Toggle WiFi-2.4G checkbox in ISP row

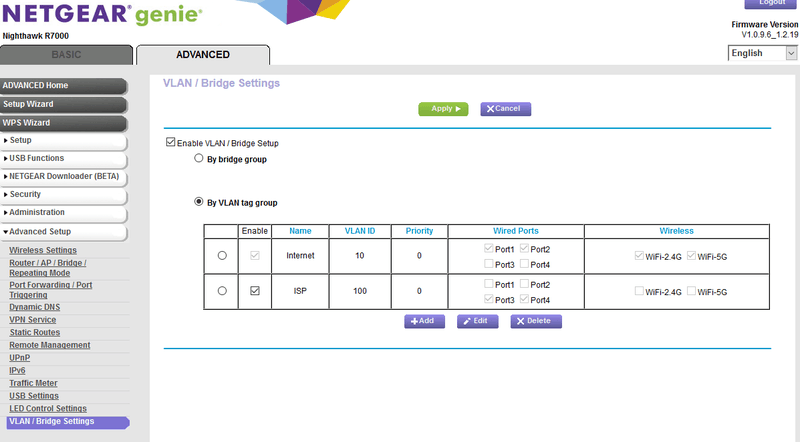pyautogui.click(x=639, y=290)
